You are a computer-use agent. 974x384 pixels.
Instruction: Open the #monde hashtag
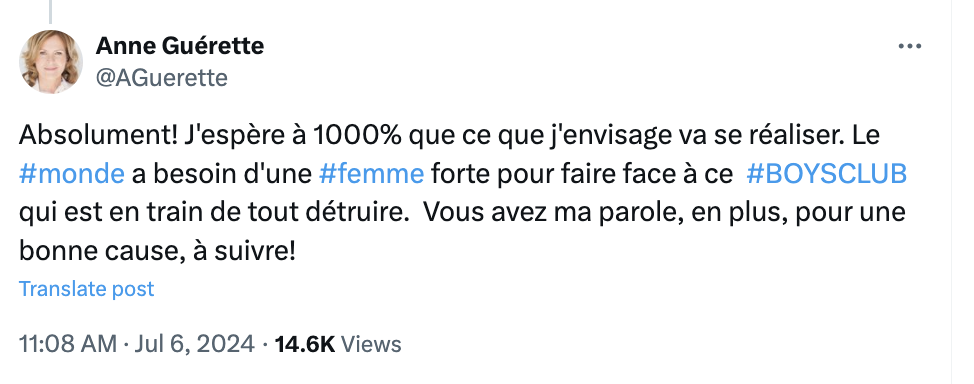click(x=71, y=175)
